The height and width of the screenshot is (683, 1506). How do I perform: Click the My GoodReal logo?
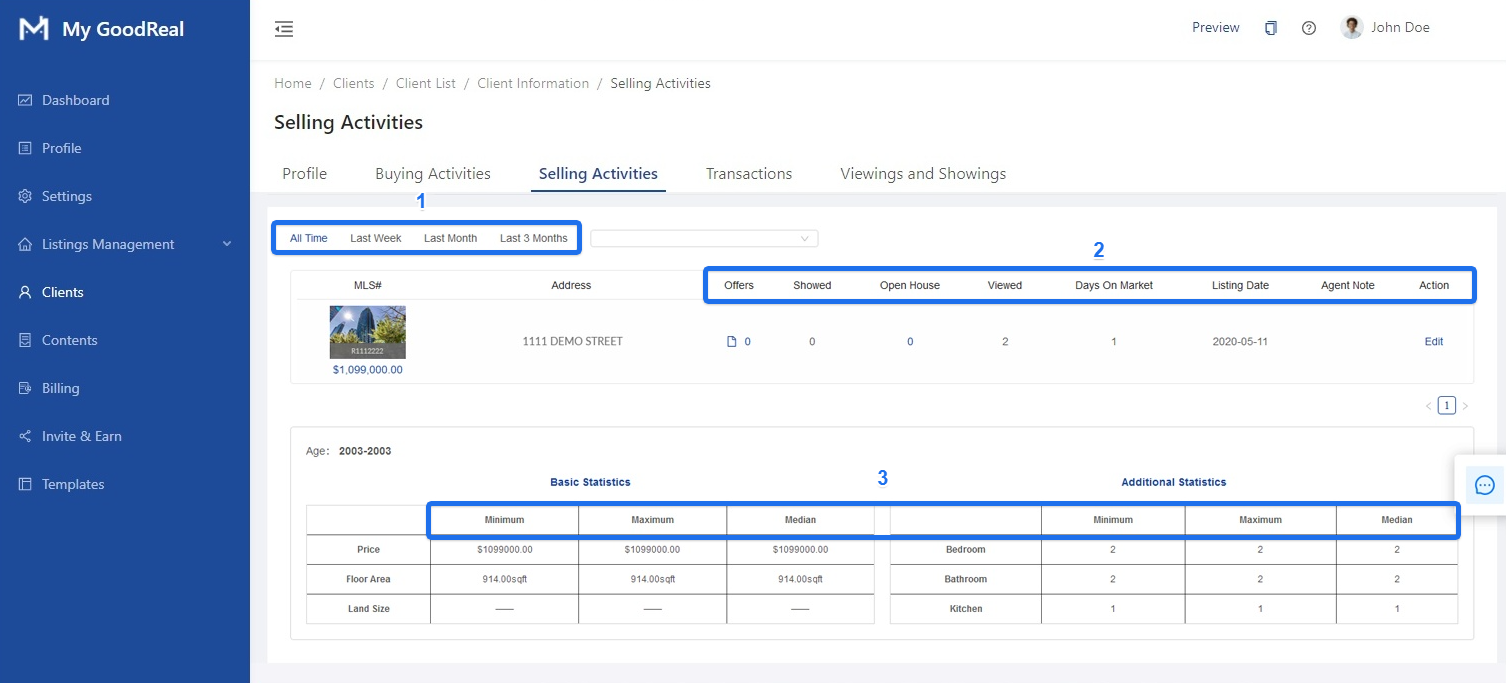coord(34,29)
